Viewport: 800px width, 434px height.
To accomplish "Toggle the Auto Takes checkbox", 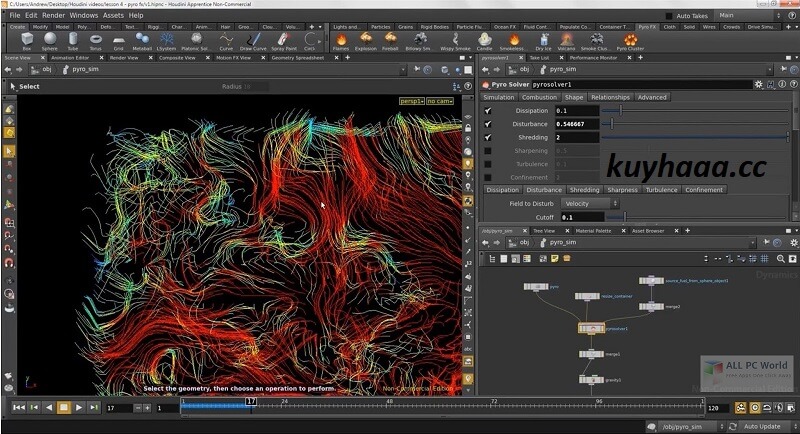I will click(669, 16).
